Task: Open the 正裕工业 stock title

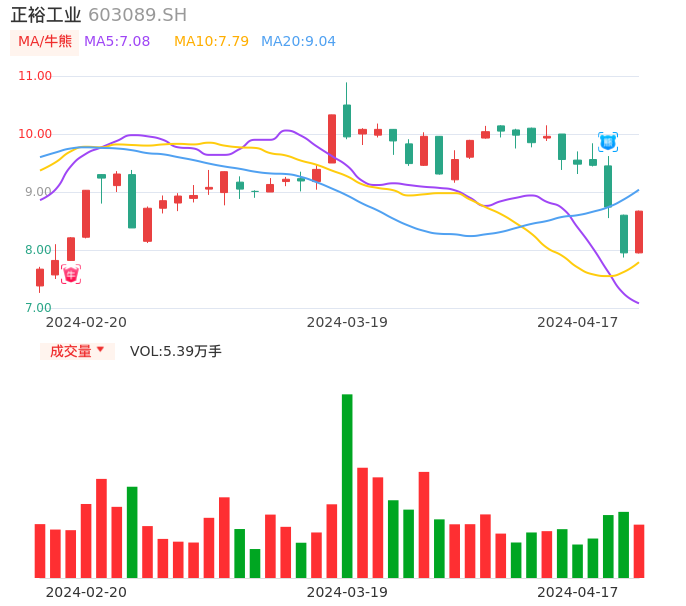Action: [46, 15]
